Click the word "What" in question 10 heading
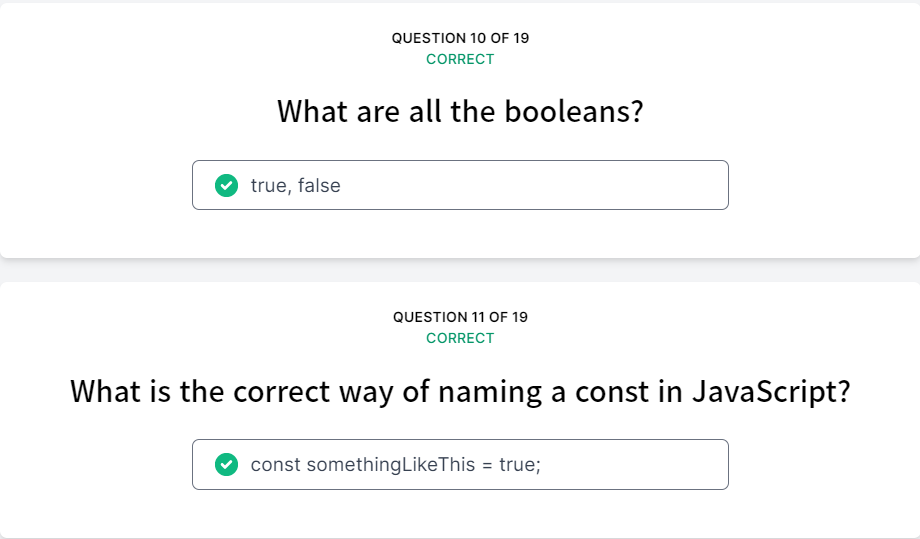This screenshot has width=920, height=539. click(x=311, y=111)
